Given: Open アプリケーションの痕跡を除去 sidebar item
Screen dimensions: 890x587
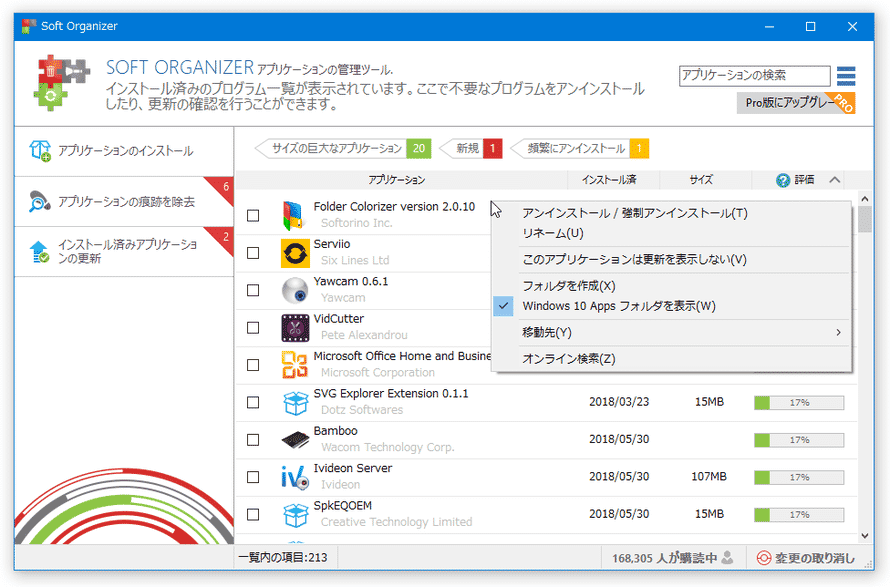Looking at the screenshot, I should click(124, 202).
